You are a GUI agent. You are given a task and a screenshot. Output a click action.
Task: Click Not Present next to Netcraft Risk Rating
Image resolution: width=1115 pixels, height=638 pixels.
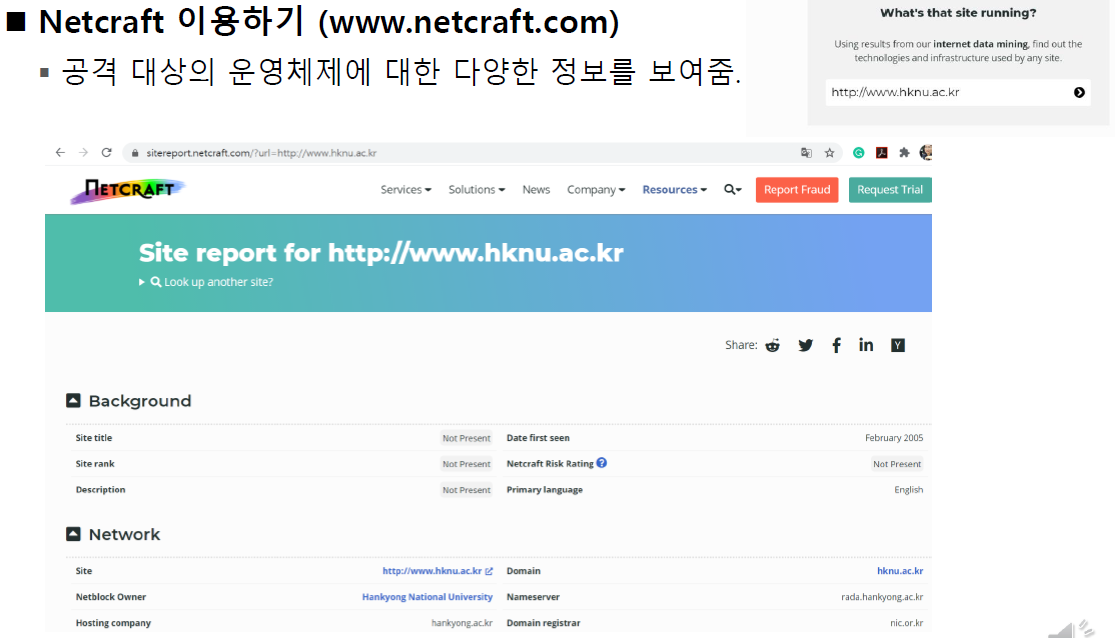(897, 464)
